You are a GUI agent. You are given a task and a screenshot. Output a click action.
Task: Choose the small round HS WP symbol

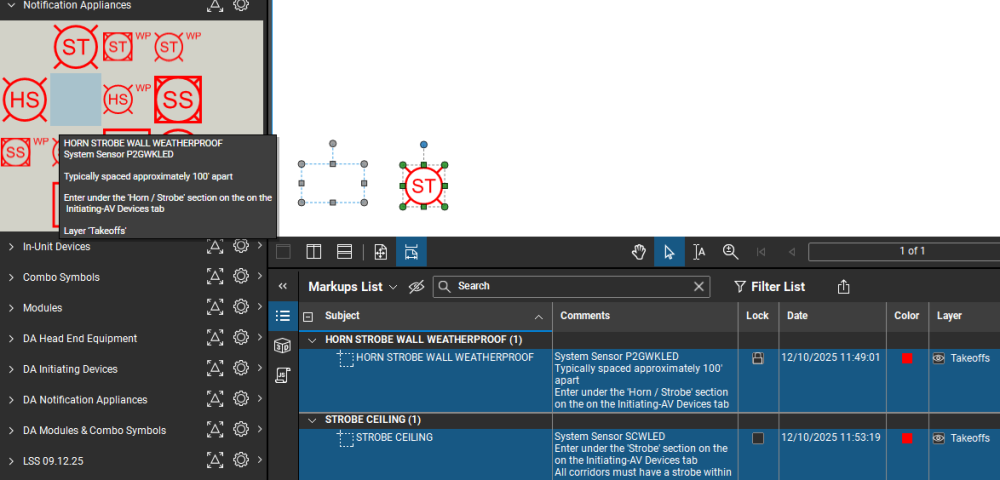point(117,99)
